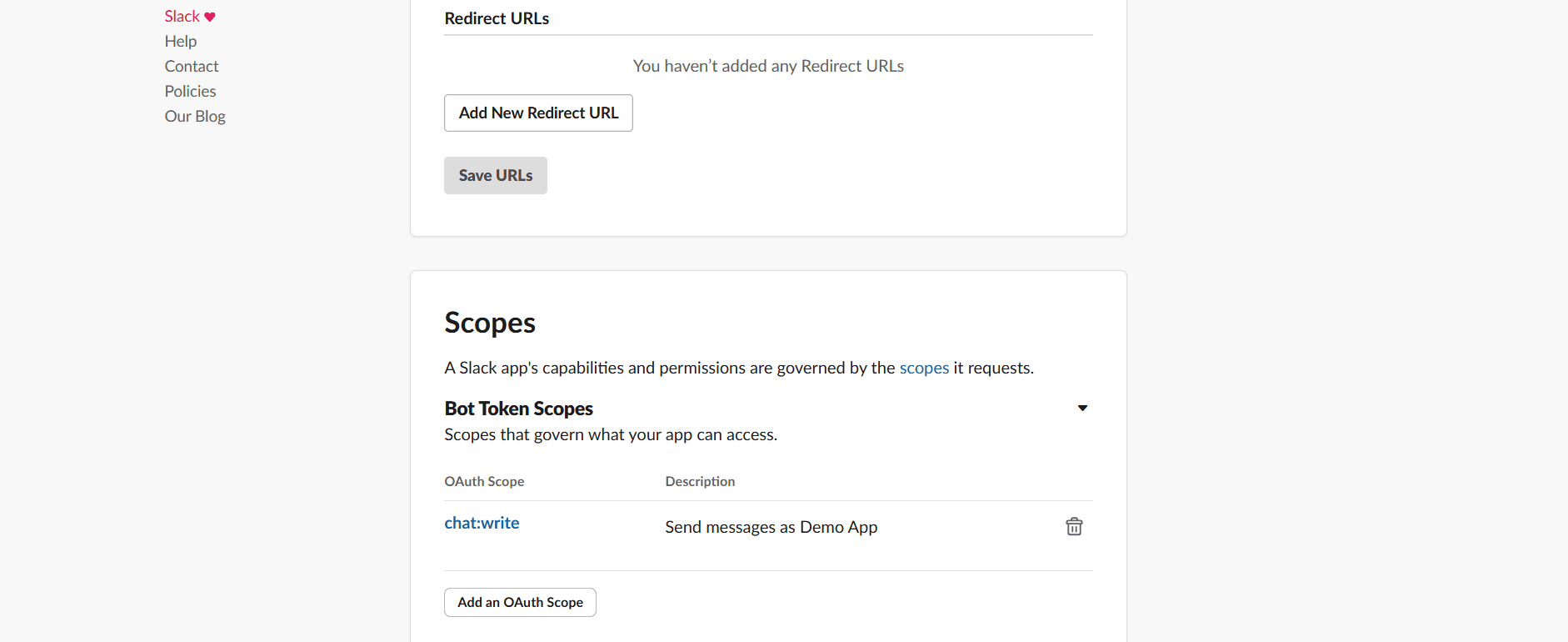This screenshot has width=1568, height=642.
Task: Click the Bot Token Scopes heading
Action: (x=518, y=409)
